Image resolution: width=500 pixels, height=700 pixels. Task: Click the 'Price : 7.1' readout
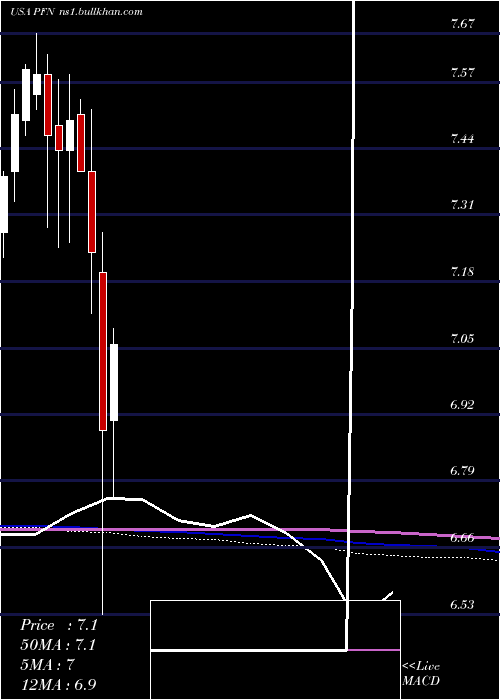[x=59, y=625]
